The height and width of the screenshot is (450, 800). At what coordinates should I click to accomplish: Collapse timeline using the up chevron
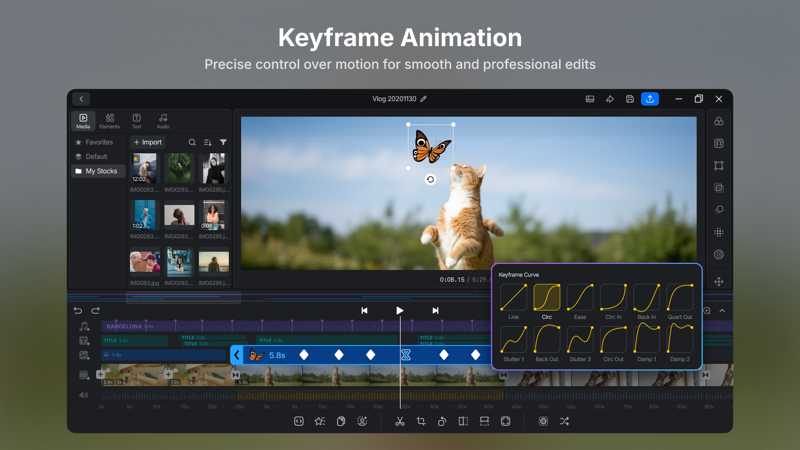point(722,311)
